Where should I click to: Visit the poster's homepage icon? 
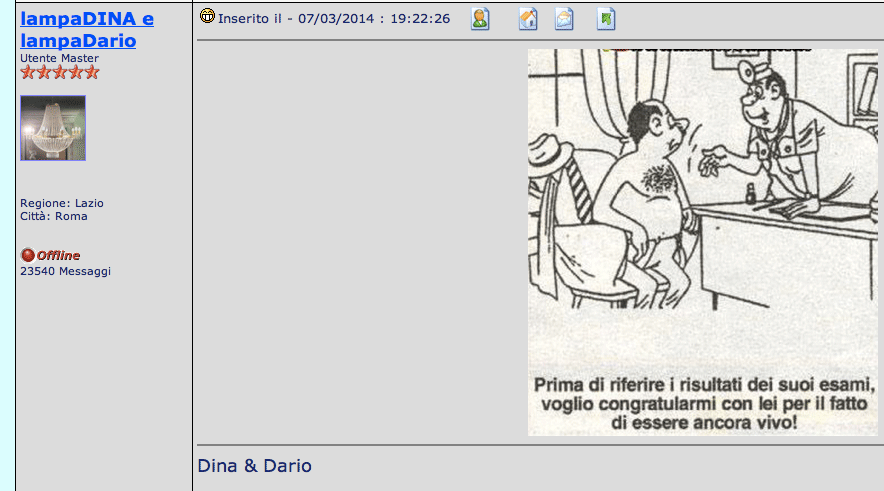[x=528, y=19]
